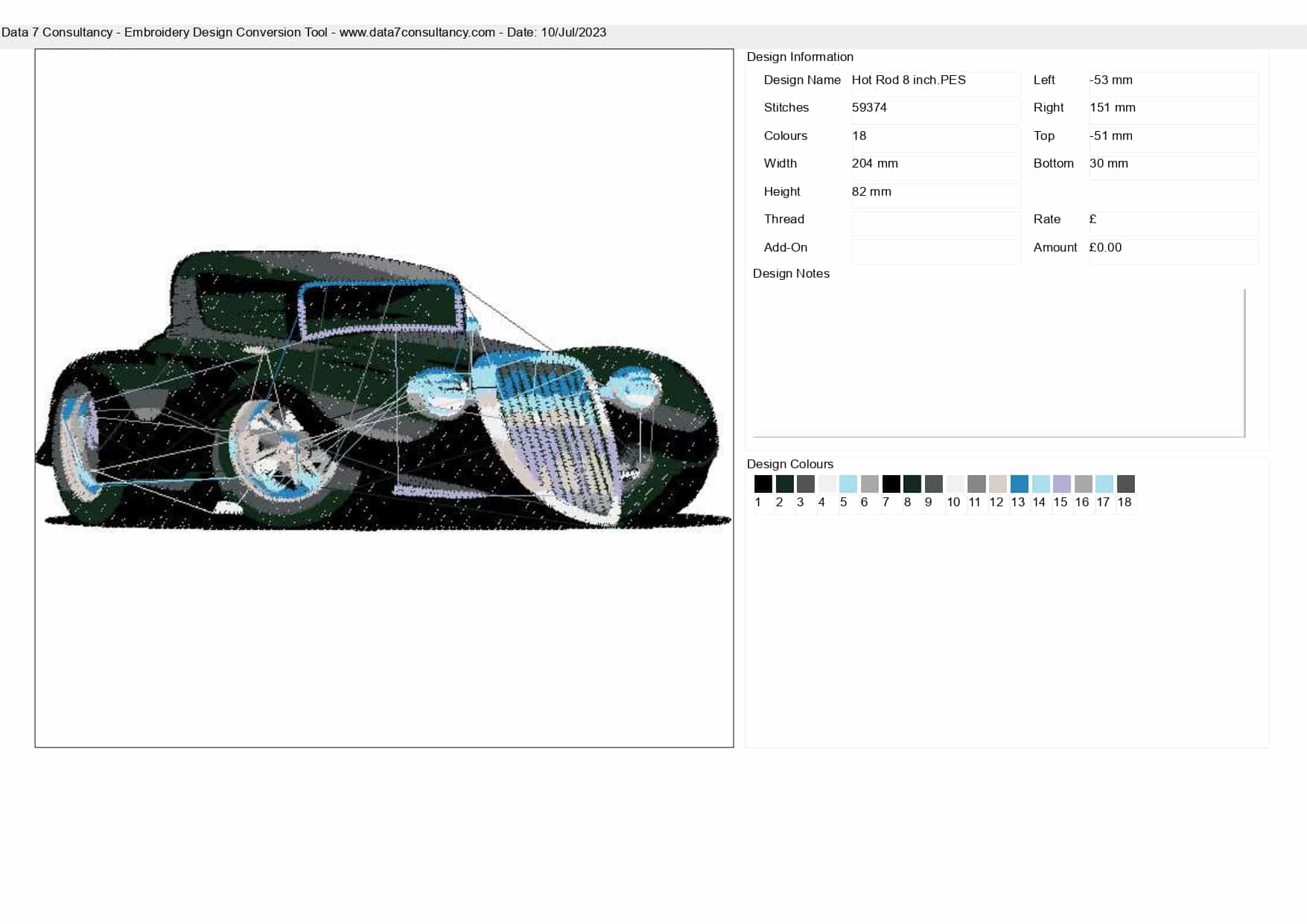This screenshot has width=1307, height=924.
Task: Click the Right field showing 151 mm
Action: [1173, 112]
